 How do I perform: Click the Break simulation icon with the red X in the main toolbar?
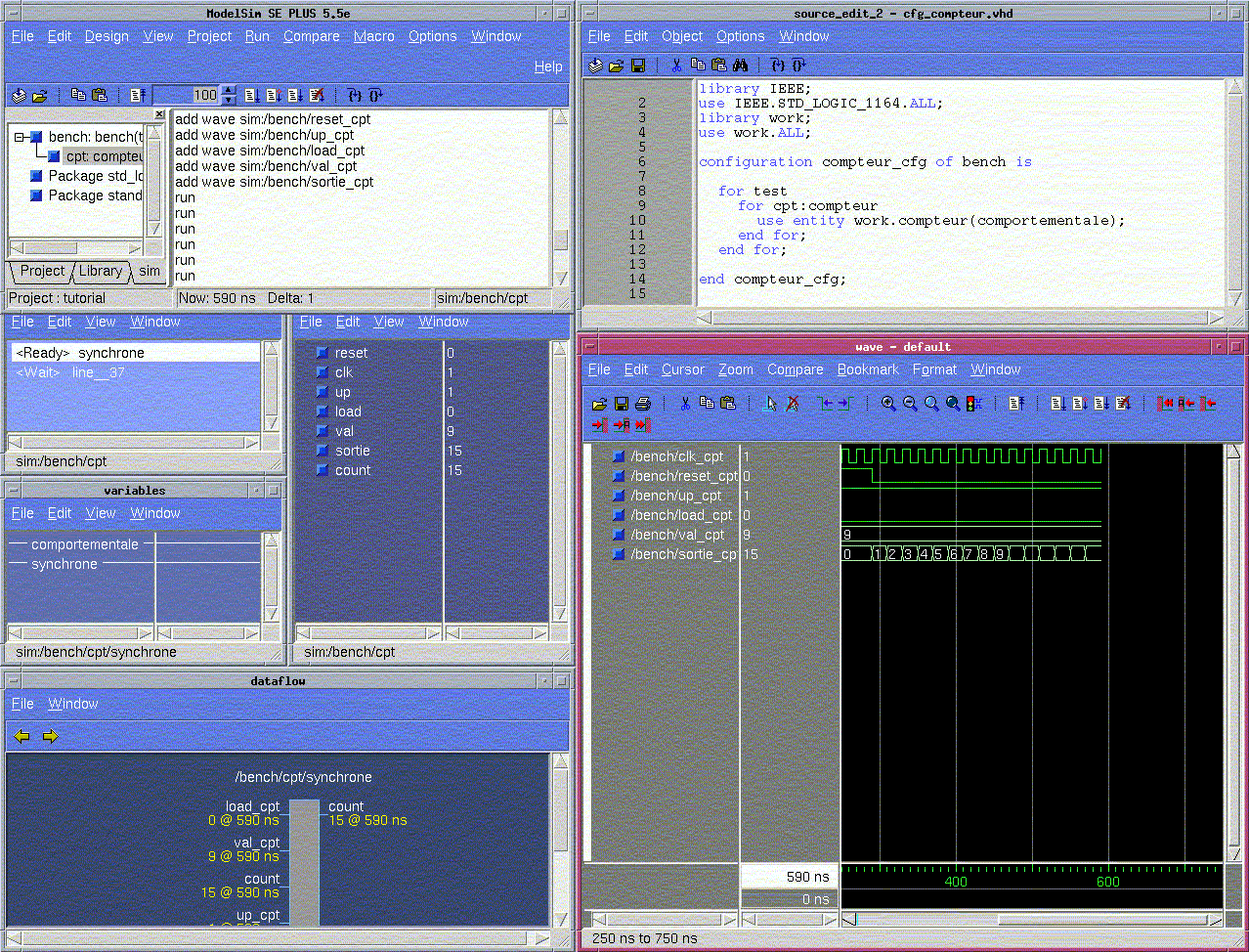pos(316,95)
